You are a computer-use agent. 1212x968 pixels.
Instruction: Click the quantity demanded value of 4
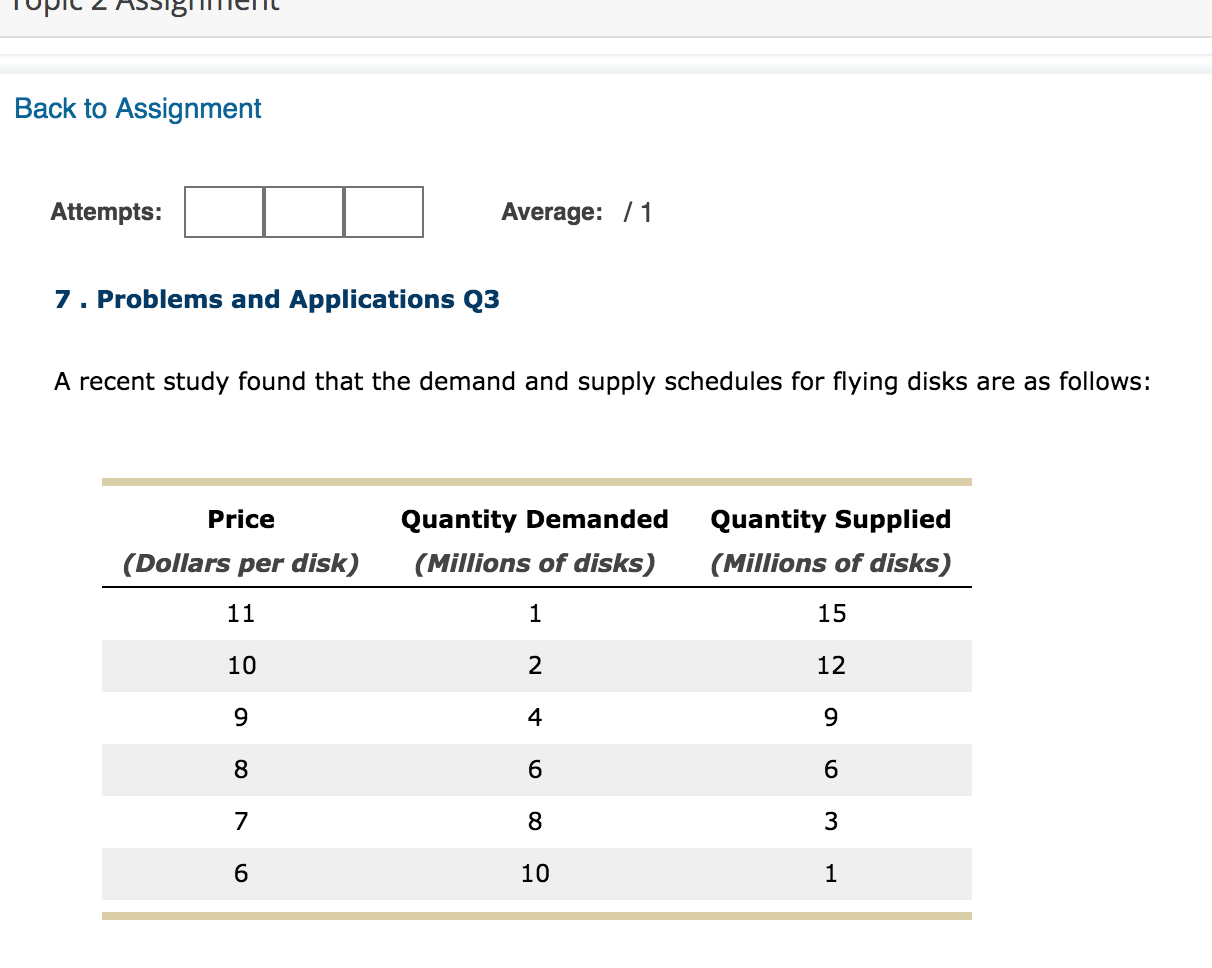534,717
